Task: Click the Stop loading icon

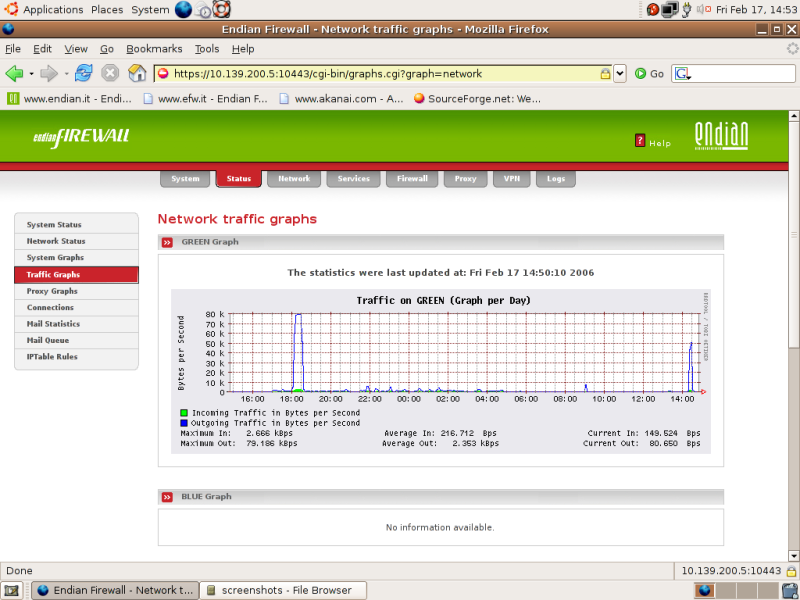Action: pos(110,73)
